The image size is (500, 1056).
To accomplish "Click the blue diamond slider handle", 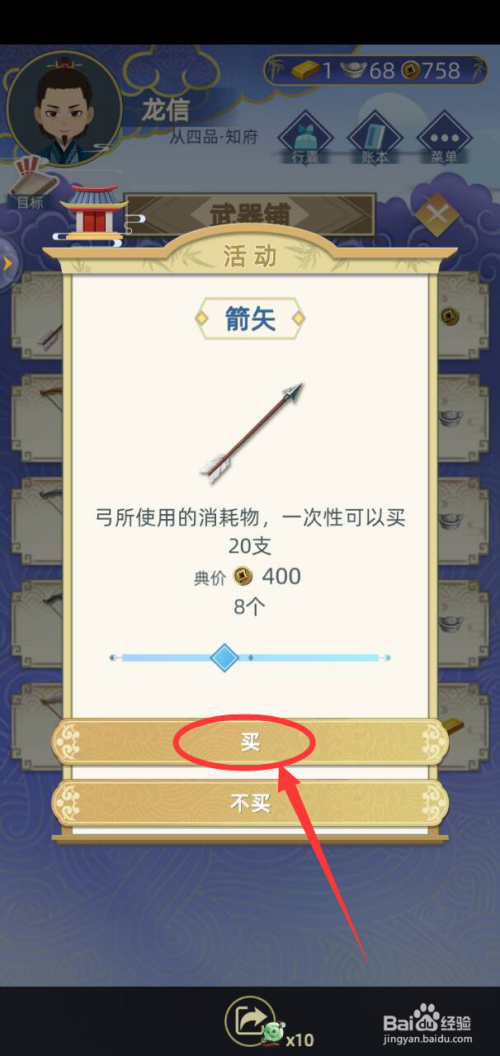I will pyautogui.click(x=224, y=657).
